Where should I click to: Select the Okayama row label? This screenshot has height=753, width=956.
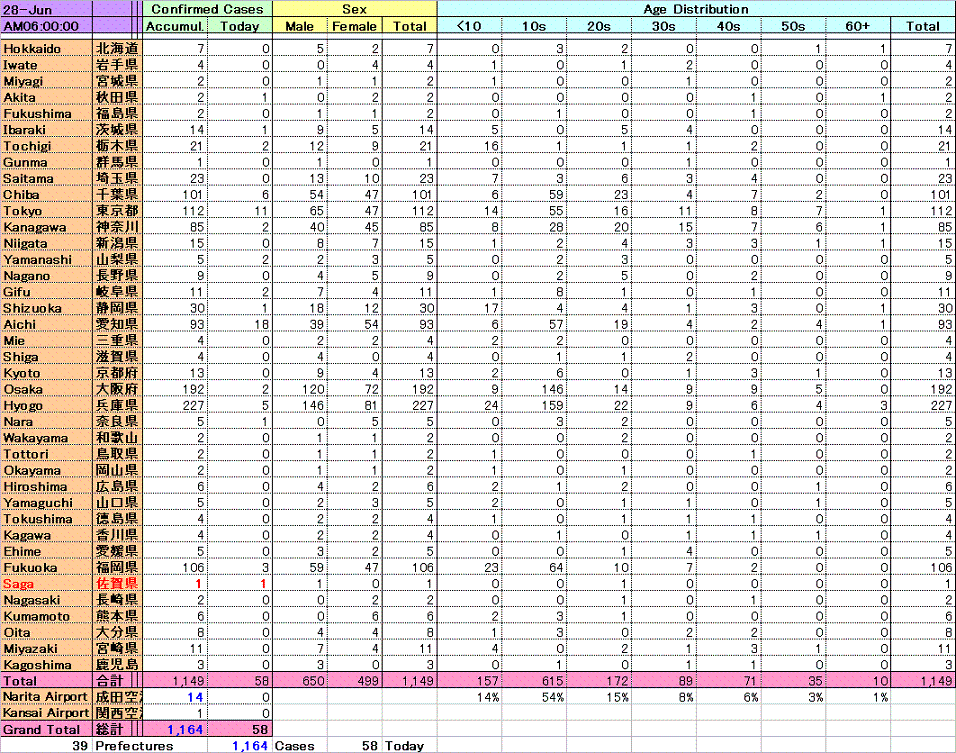click(x=46, y=471)
